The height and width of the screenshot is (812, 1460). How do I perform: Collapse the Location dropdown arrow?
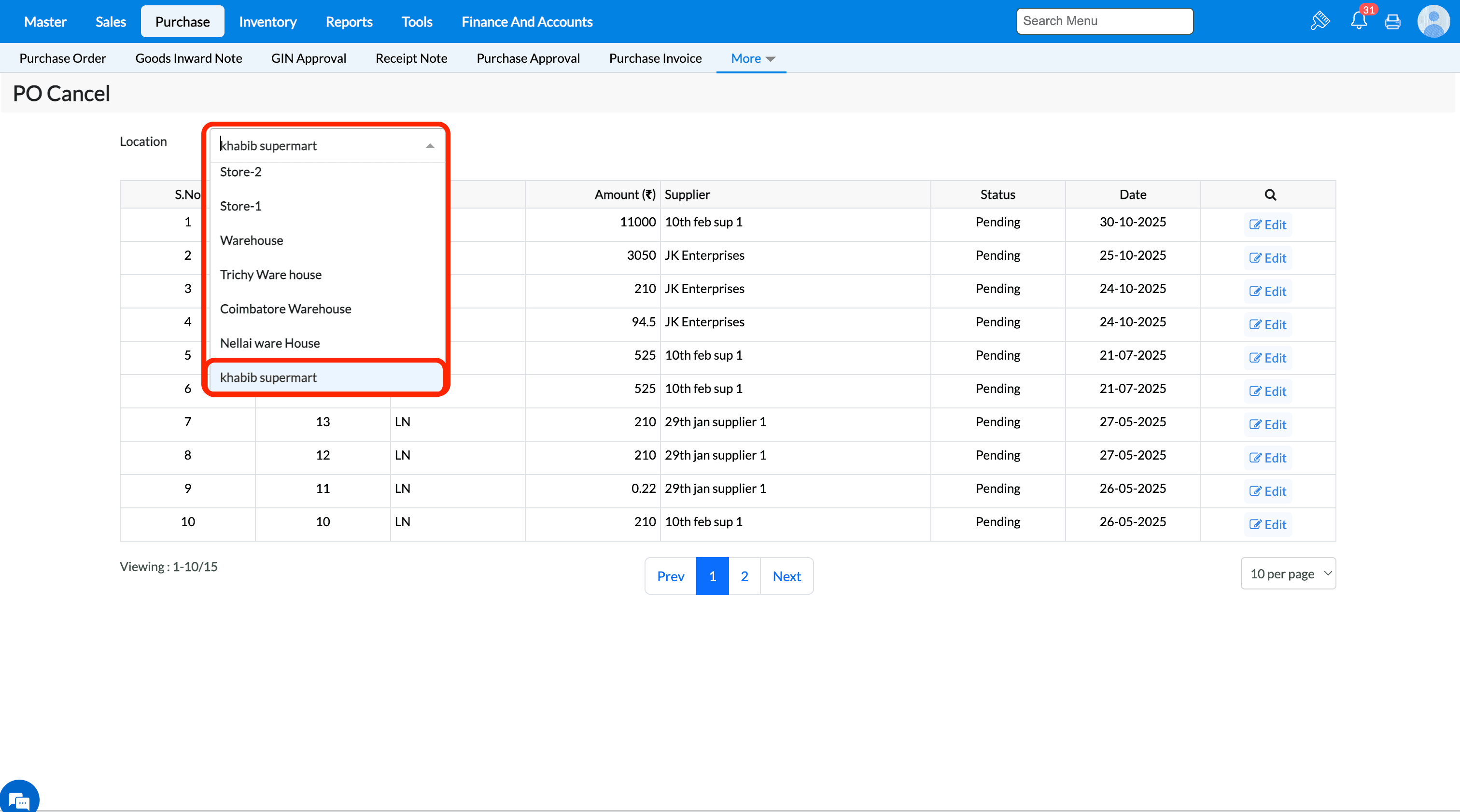pyautogui.click(x=430, y=146)
